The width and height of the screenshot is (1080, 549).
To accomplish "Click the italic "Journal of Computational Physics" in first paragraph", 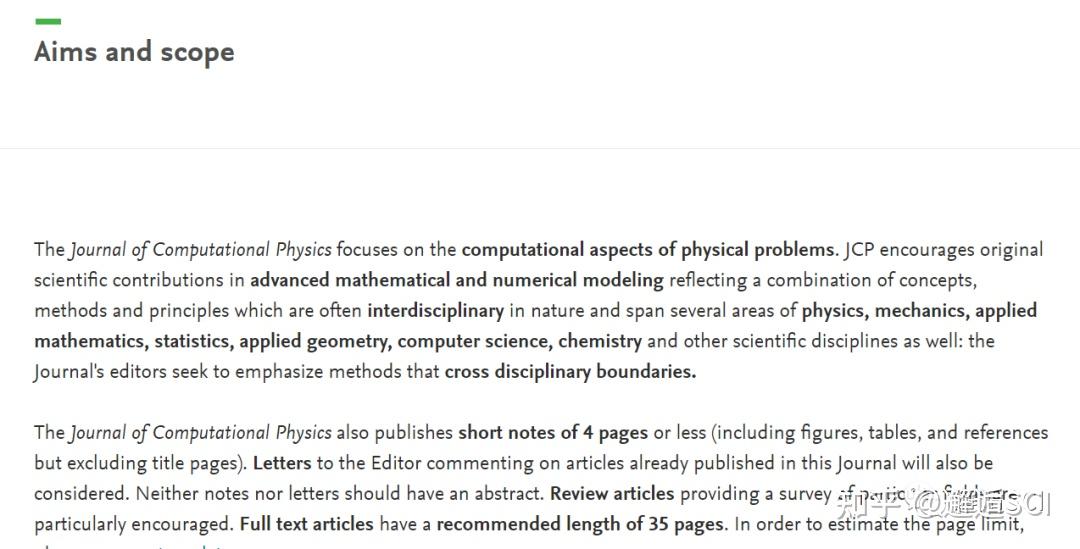I will pos(200,249).
